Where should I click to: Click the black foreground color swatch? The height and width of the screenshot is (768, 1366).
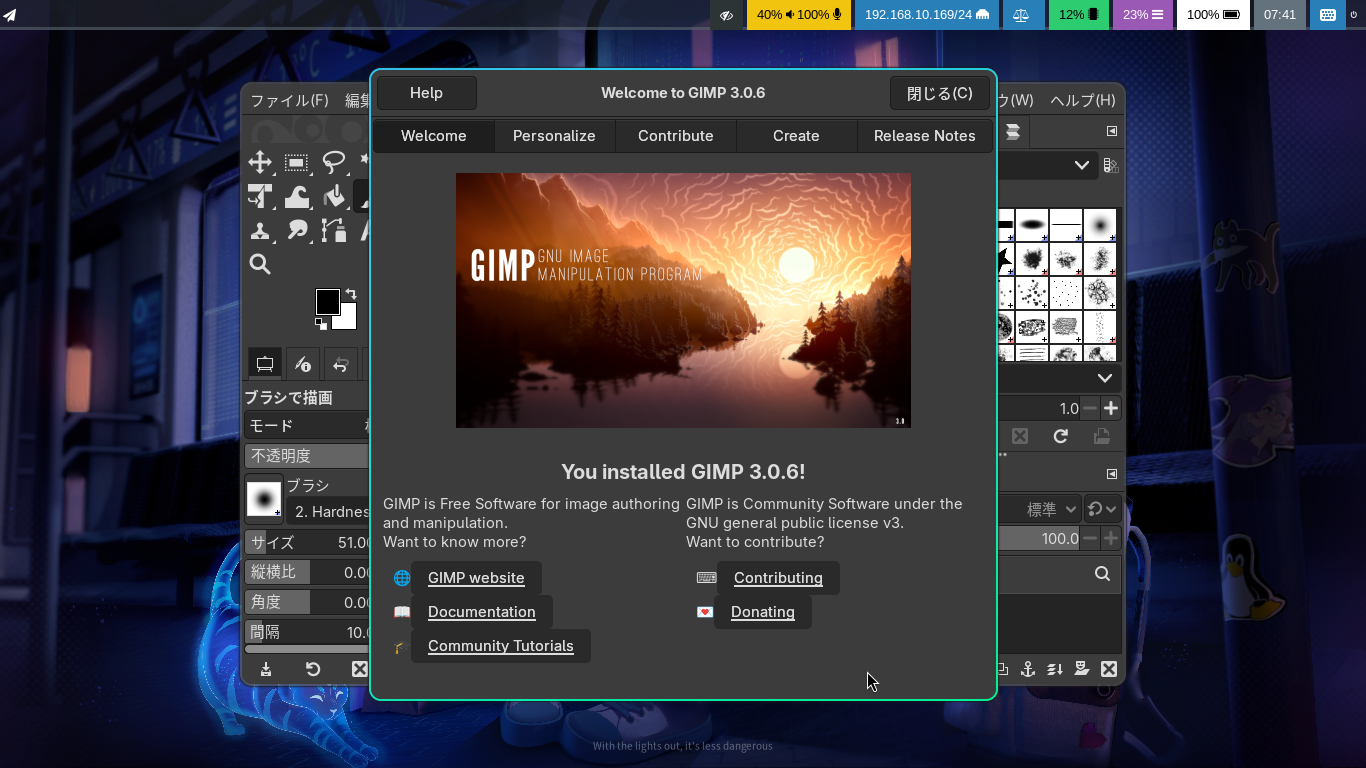point(328,301)
